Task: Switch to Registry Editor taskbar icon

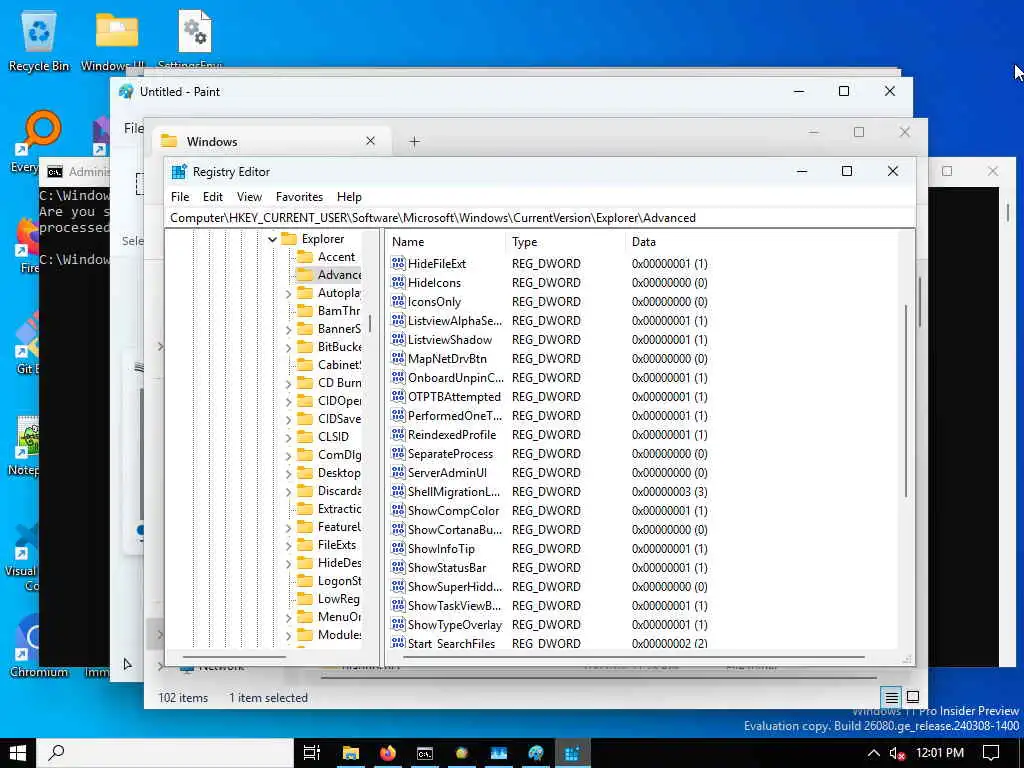Action: pyautogui.click(x=573, y=753)
